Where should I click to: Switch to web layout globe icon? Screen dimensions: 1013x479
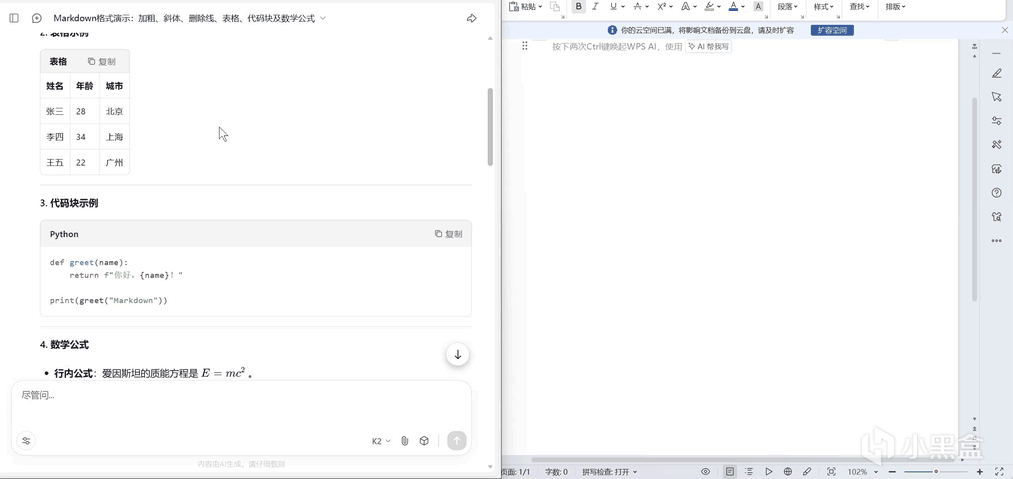click(788, 472)
